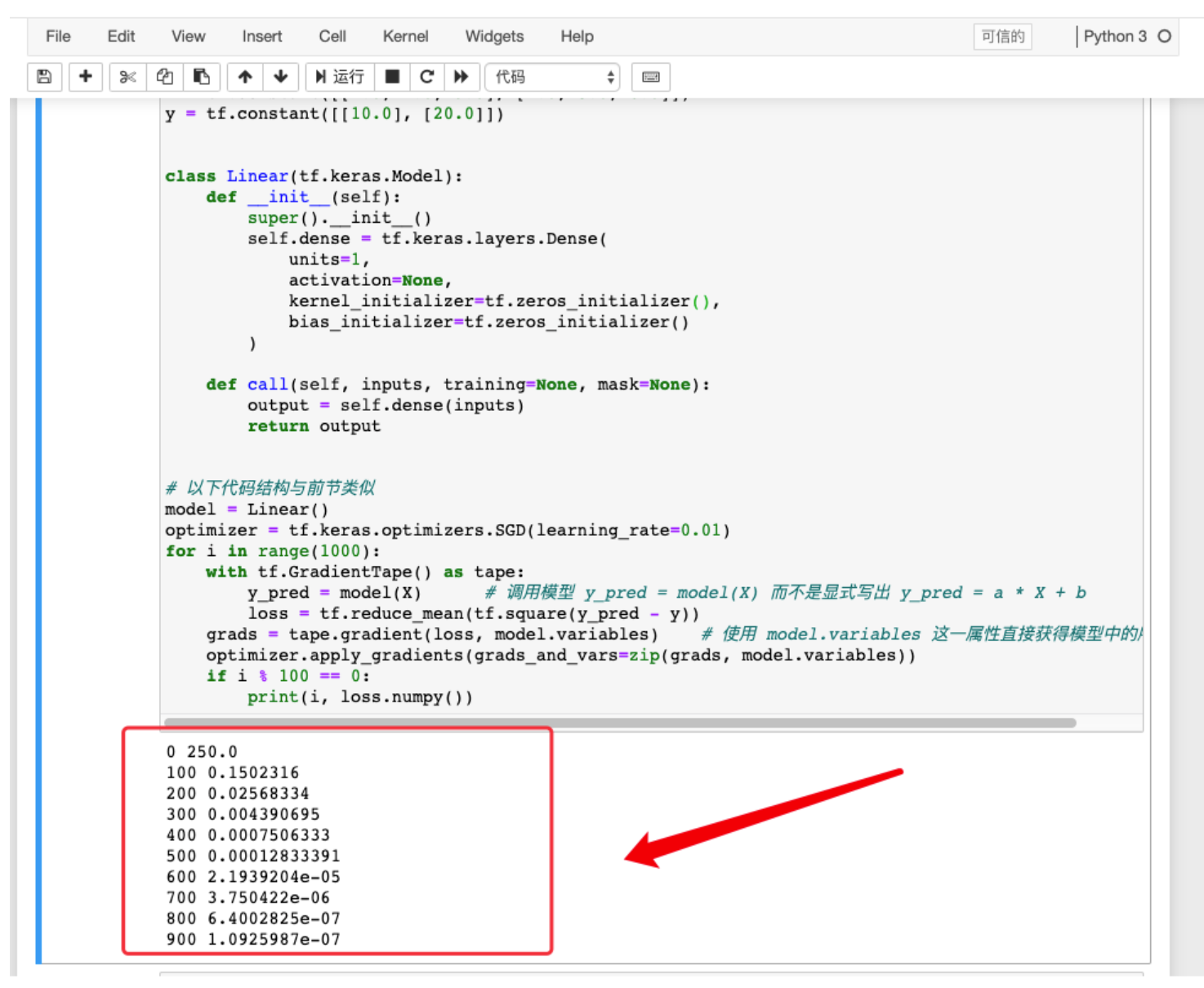
Task: Click the 'for i in range(1000):' line
Action: coord(273,551)
